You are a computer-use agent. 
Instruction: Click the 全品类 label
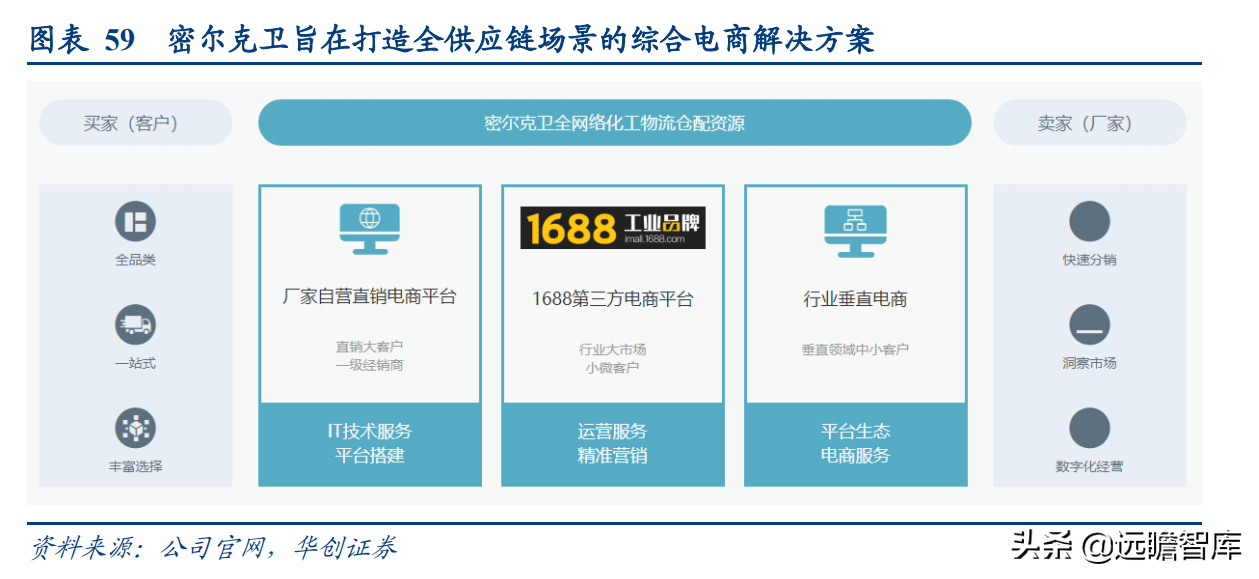[x=135, y=260]
